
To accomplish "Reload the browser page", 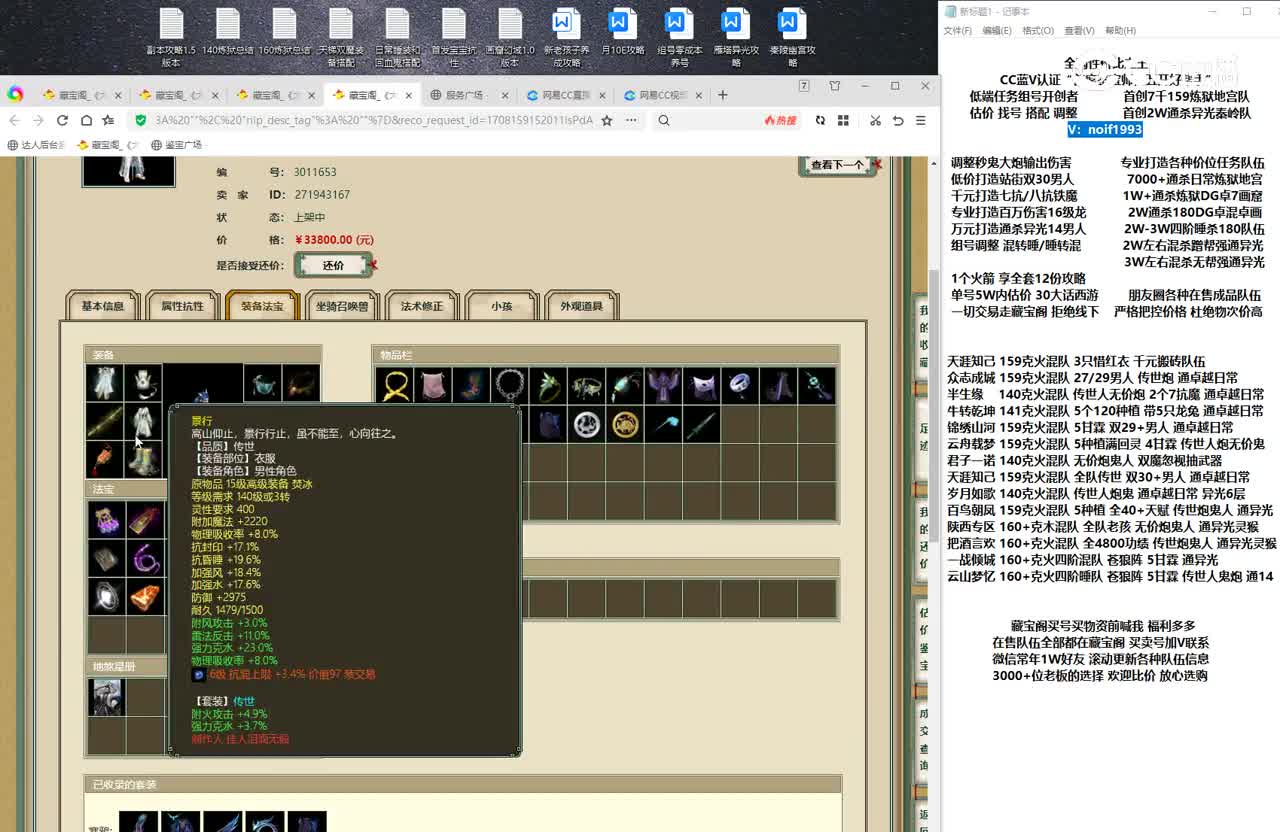I will (62, 120).
